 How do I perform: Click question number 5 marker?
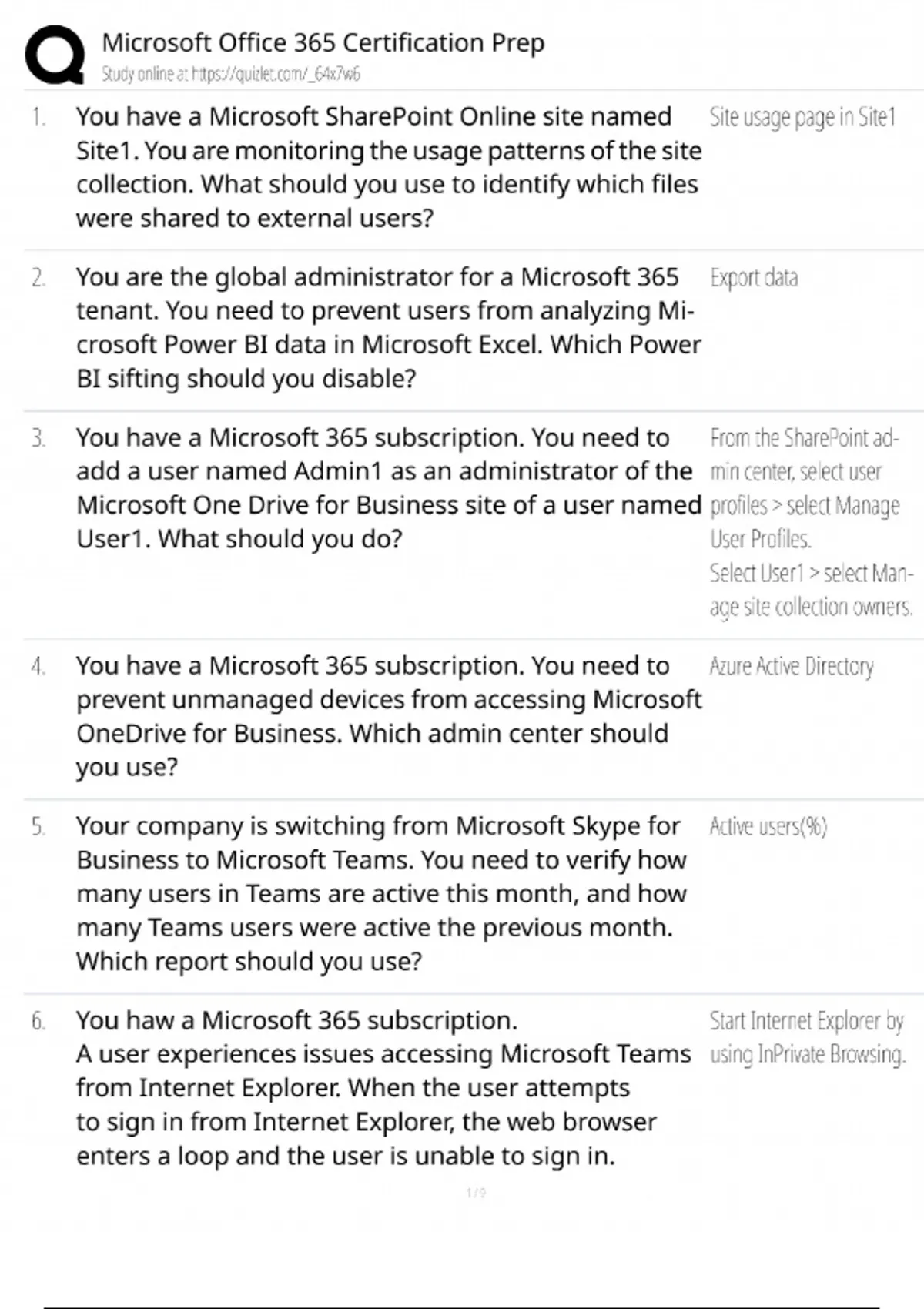[38, 827]
